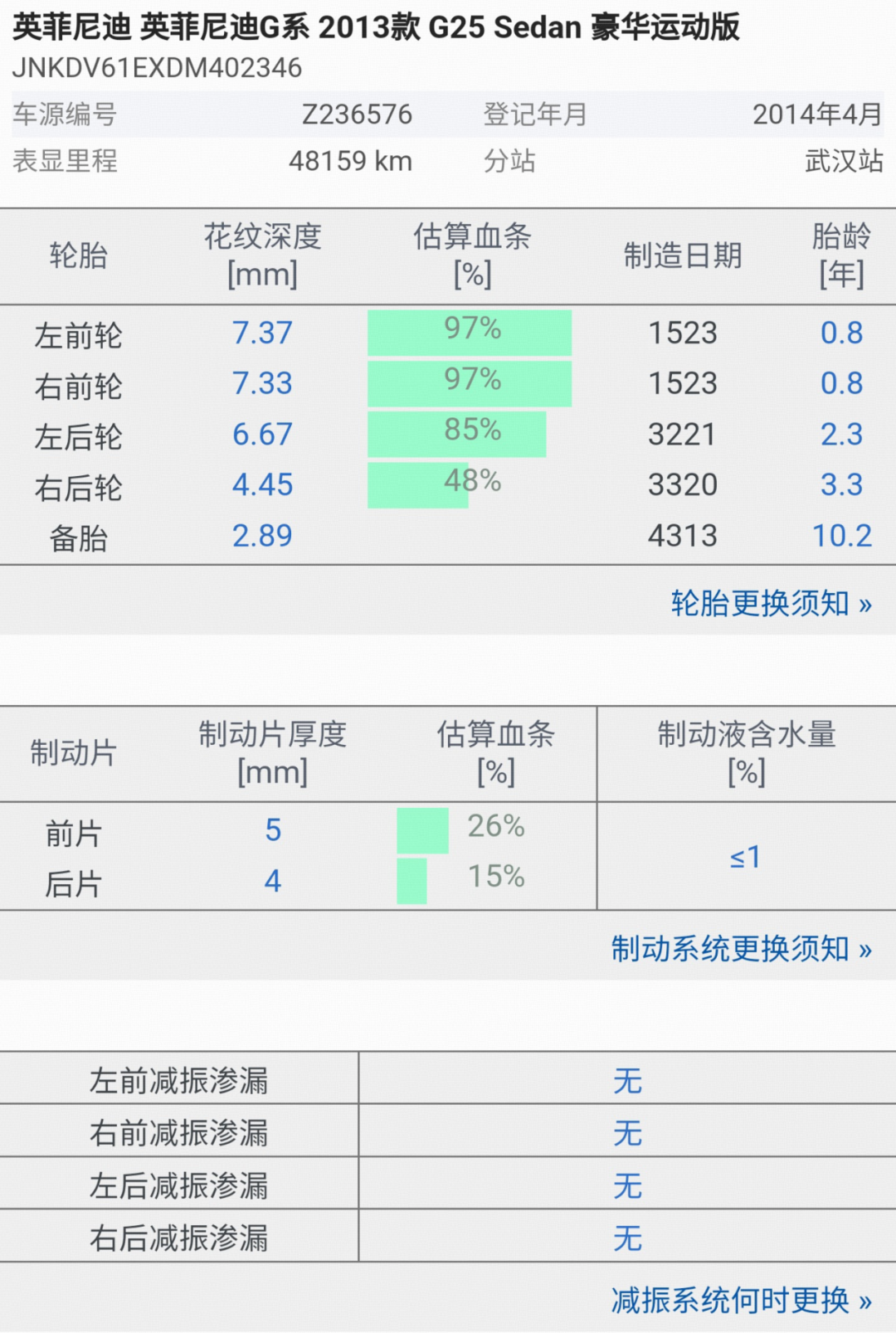Click the spare tire age 10.2
Image resolution: width=896 pixels, height=1333 pixels.
pyautogui.click(x=841, y=536)
